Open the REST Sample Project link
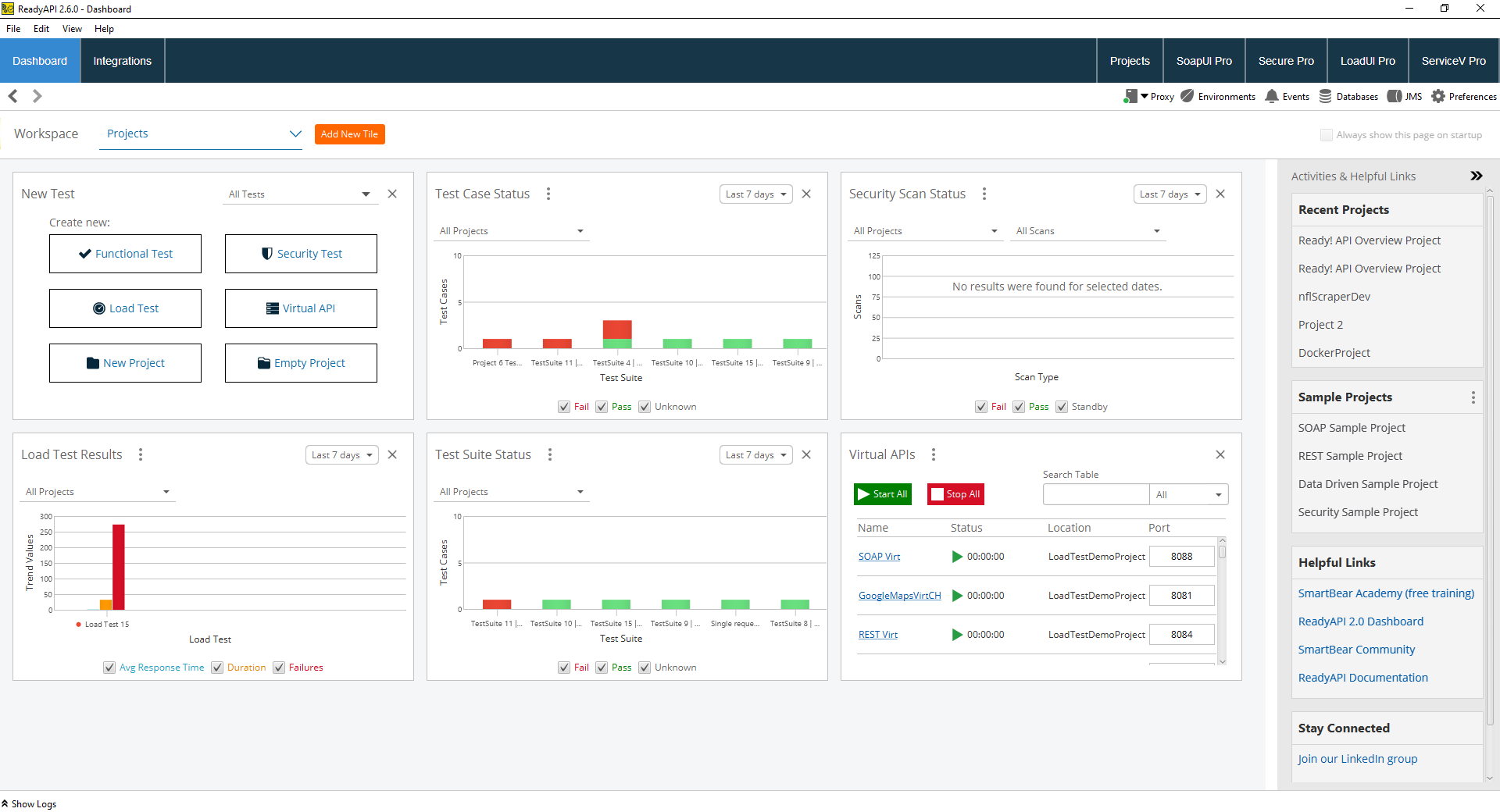The width and height of the screenshot is (1500, 812). [x=1350, y=455]
